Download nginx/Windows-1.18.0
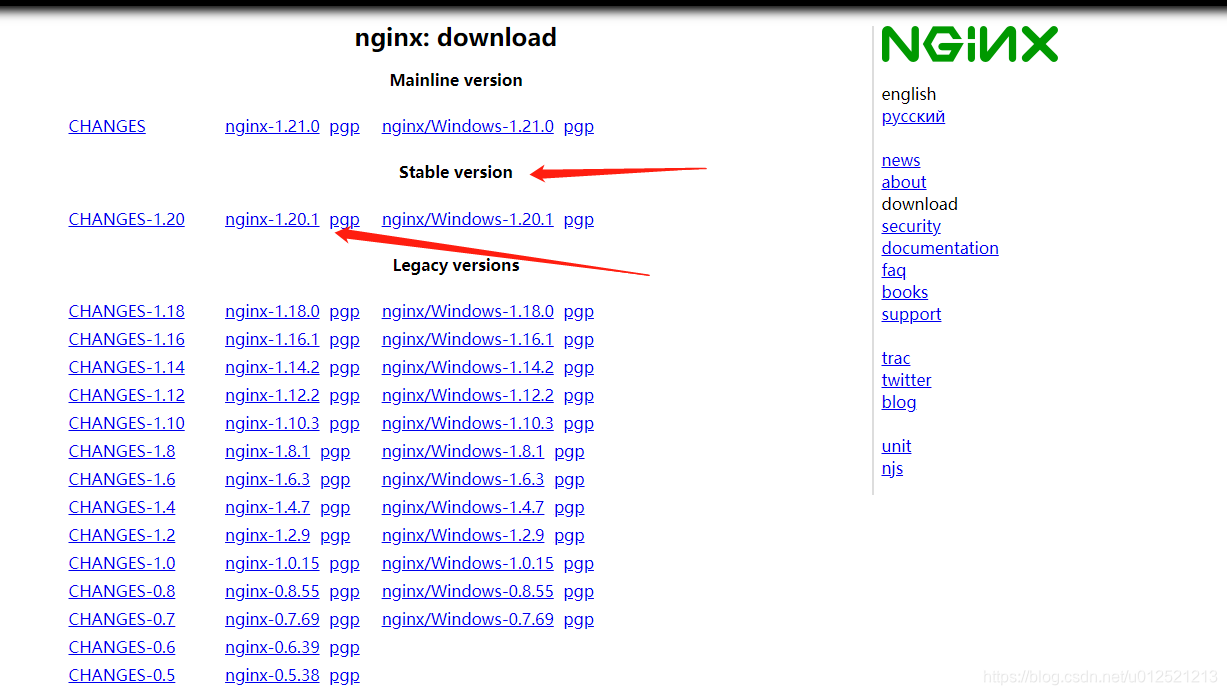 [468, 312]
